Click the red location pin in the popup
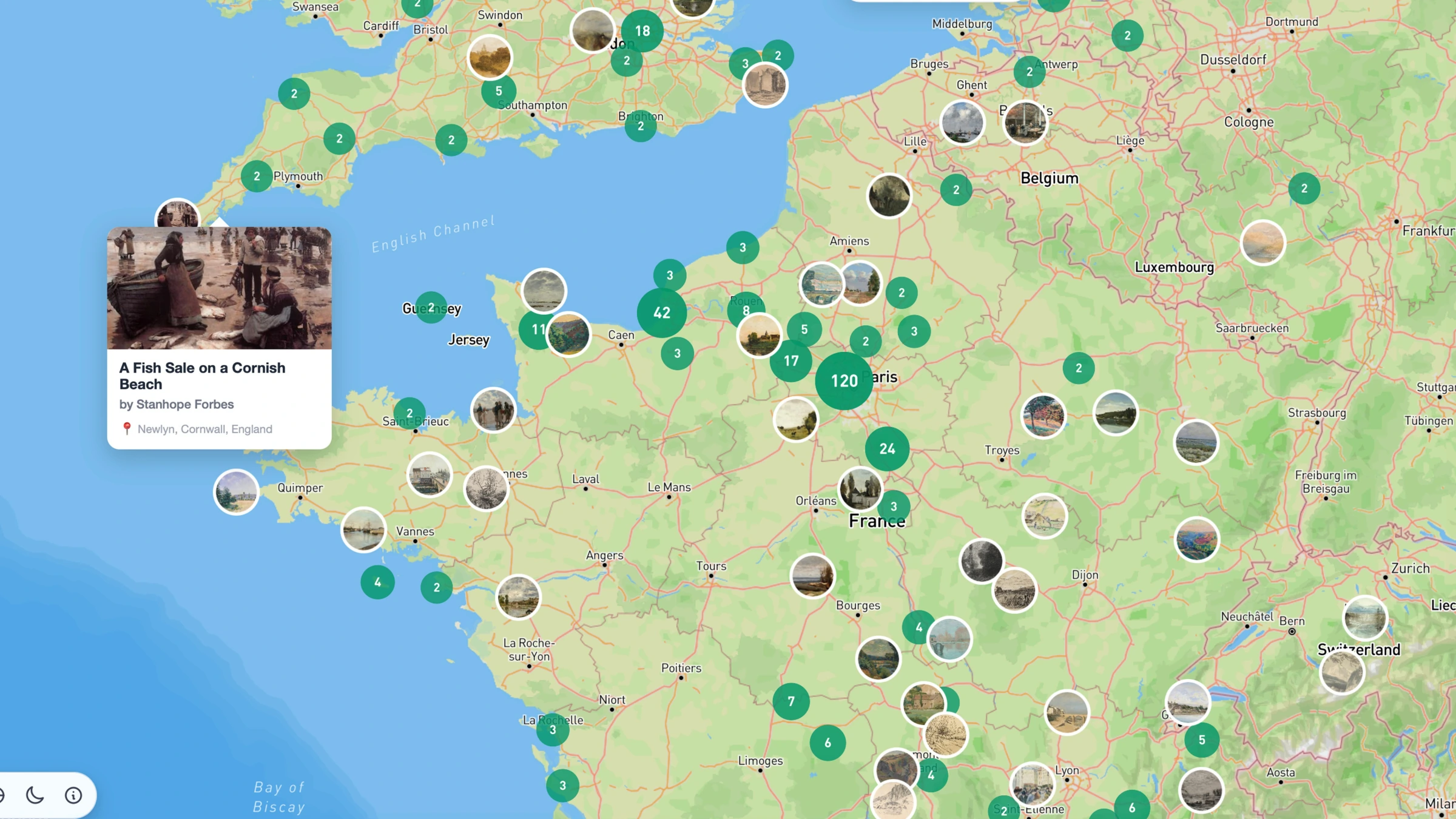Image resolution: width=1456 pixels, height=819 pixels. coord(126,428)
